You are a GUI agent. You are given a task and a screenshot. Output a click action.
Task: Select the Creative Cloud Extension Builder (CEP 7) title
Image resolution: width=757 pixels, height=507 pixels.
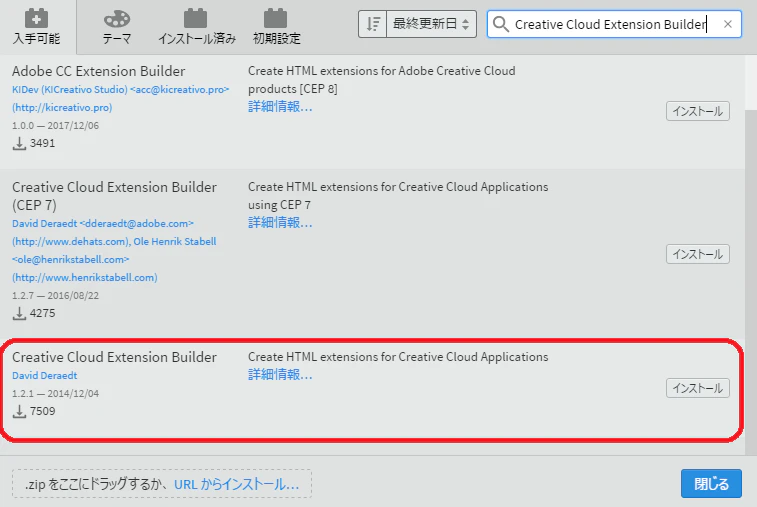114,196
